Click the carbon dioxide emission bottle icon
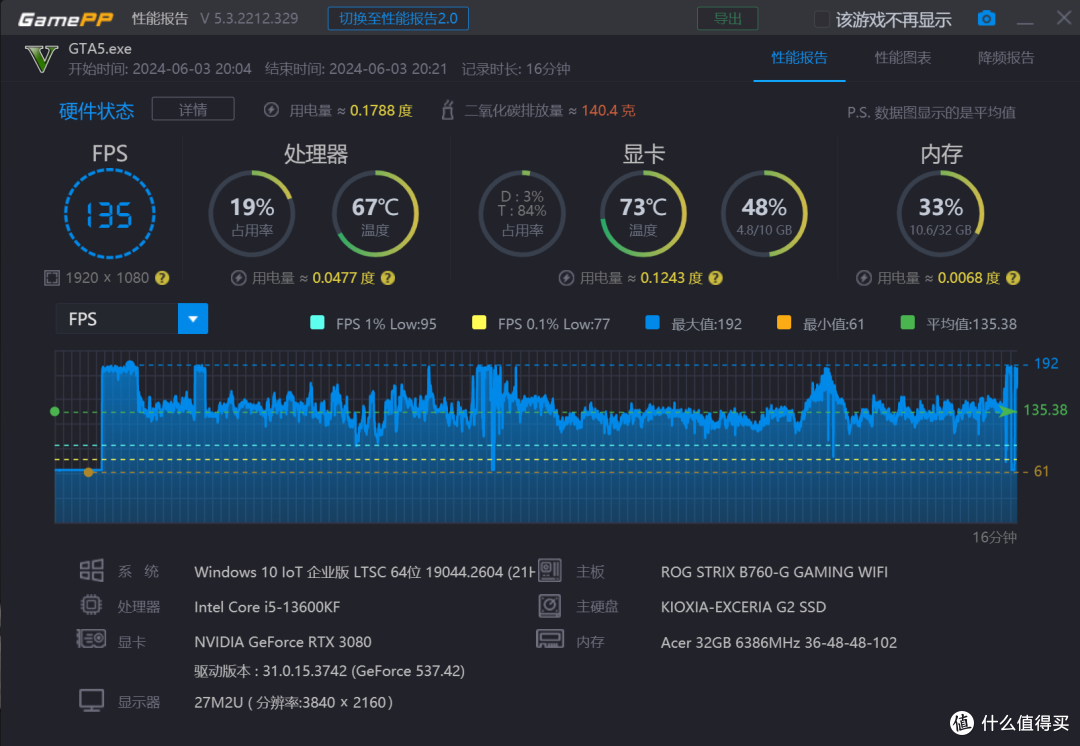This screenshot has width=1080, height=746. tap(448, 110)
